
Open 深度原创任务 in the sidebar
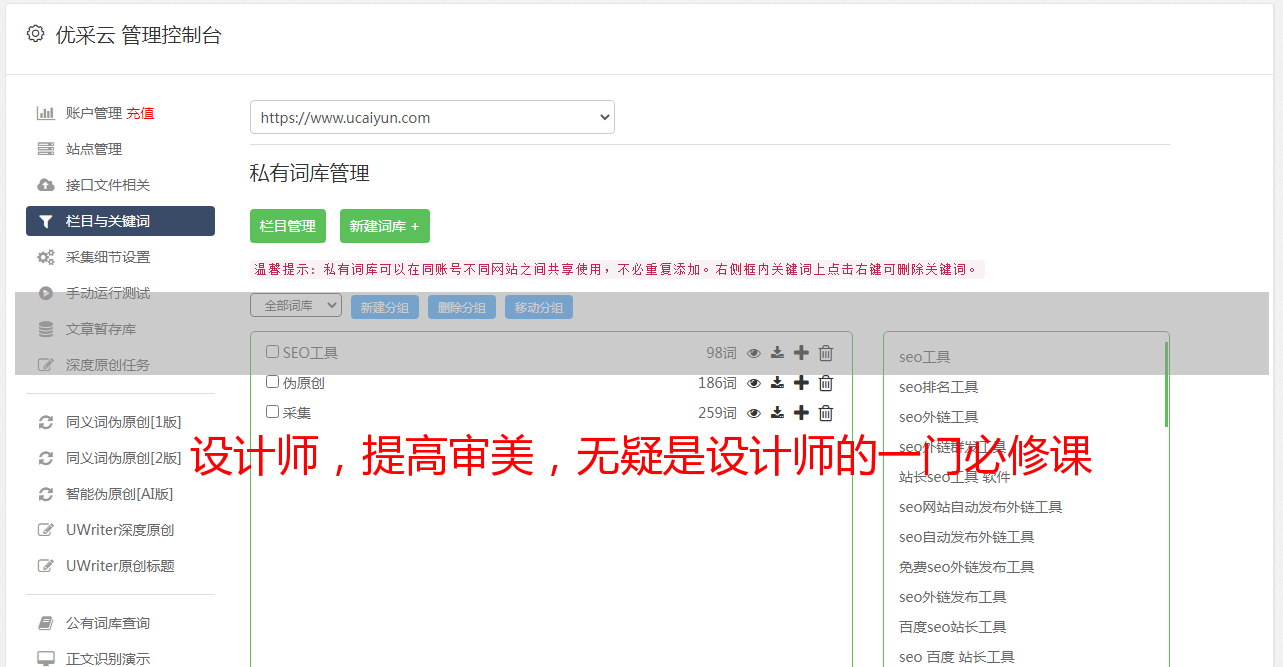point(108,365)
